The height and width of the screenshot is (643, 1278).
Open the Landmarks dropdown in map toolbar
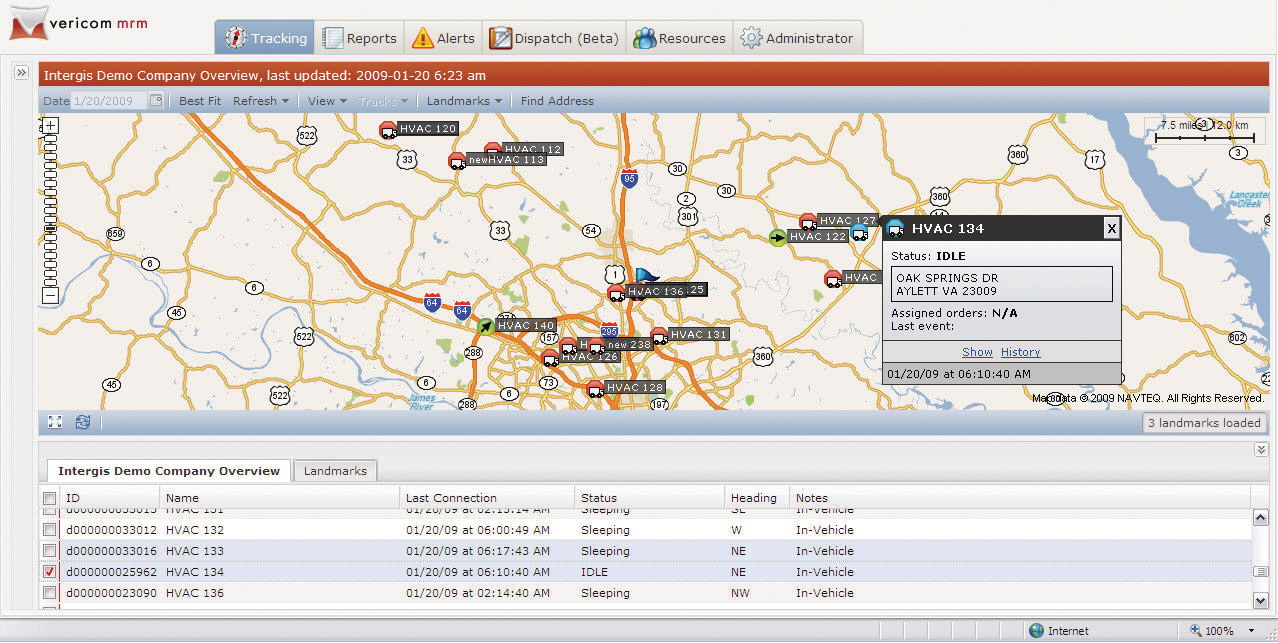[x=464, y=101]
